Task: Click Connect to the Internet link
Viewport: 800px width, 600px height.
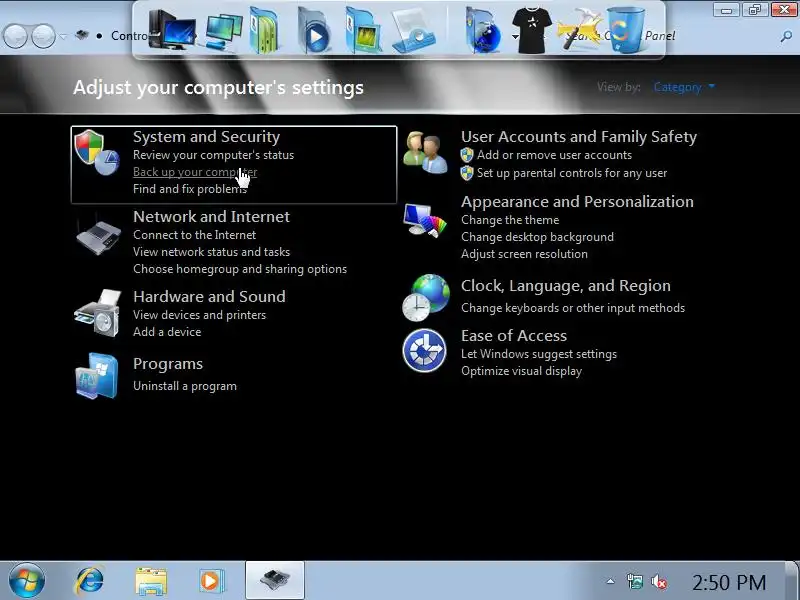Action: tap(194, 235)
